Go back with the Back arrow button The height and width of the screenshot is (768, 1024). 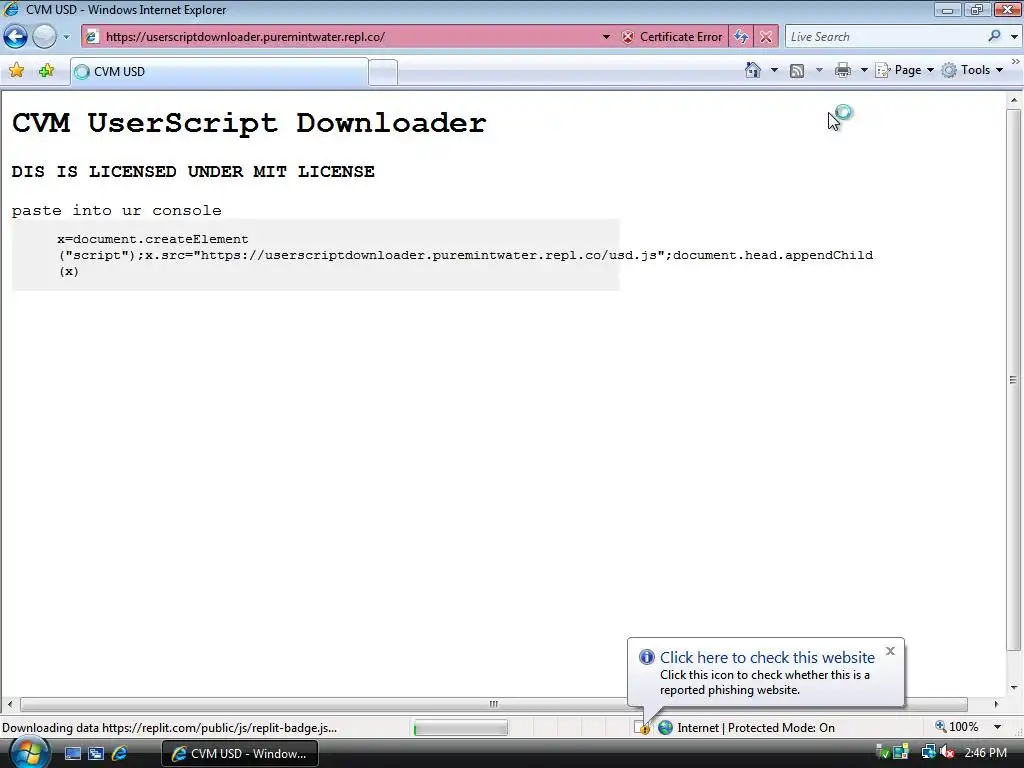[16, 37]
